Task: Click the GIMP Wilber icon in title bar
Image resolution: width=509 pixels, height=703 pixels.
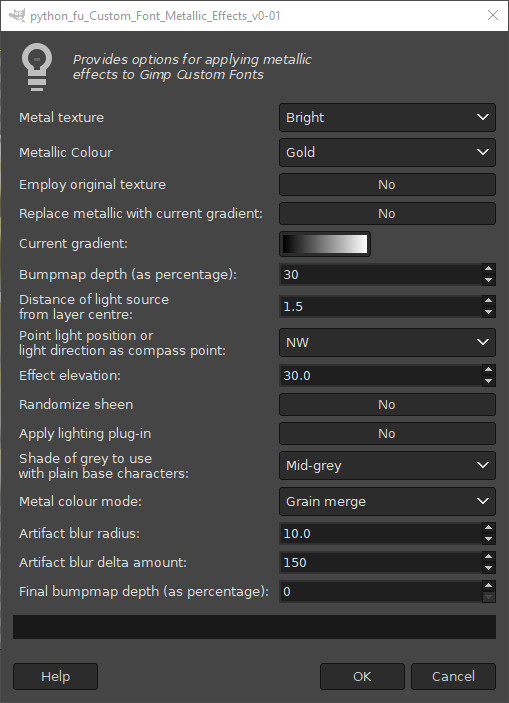Action: [17, 15]
